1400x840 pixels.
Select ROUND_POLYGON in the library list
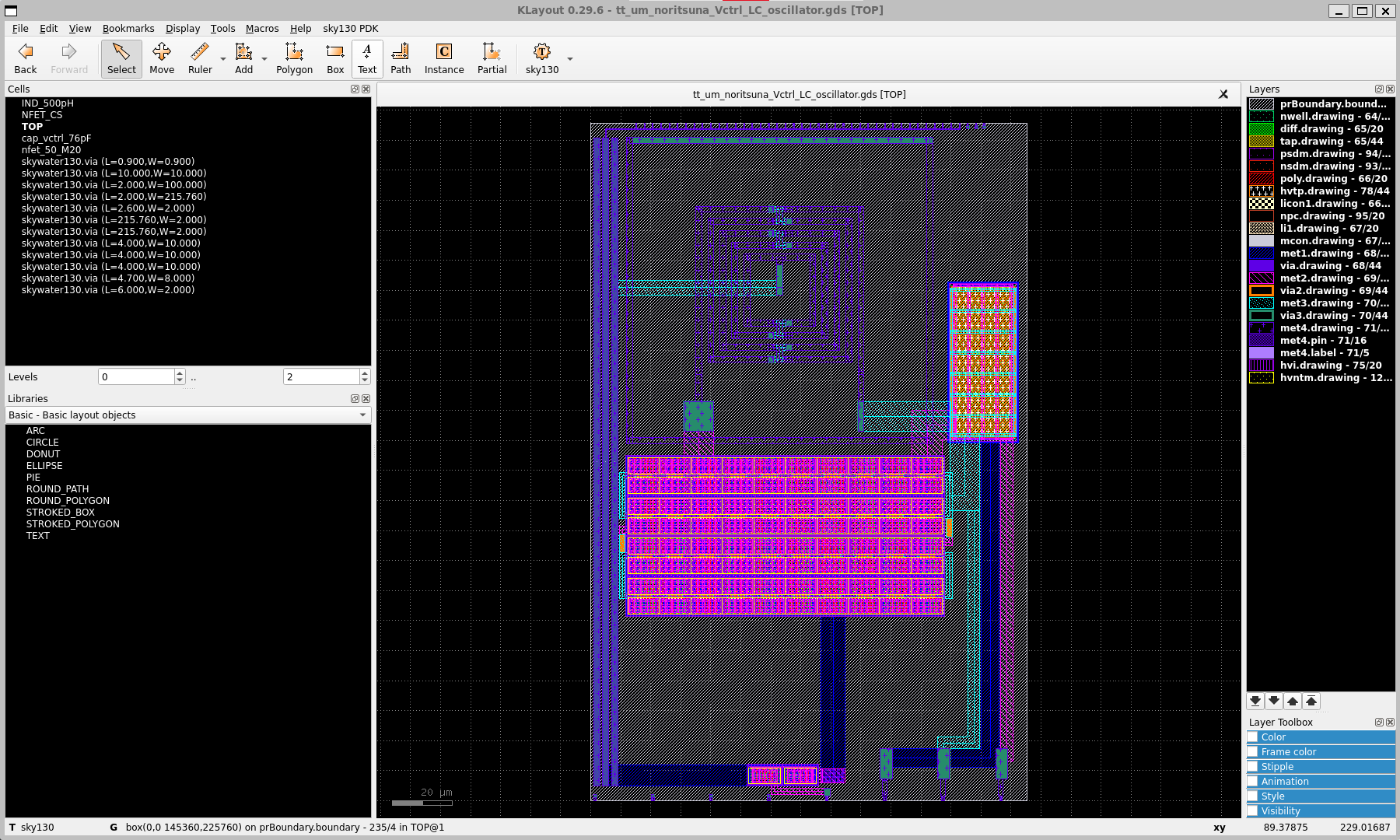[68, 500]
